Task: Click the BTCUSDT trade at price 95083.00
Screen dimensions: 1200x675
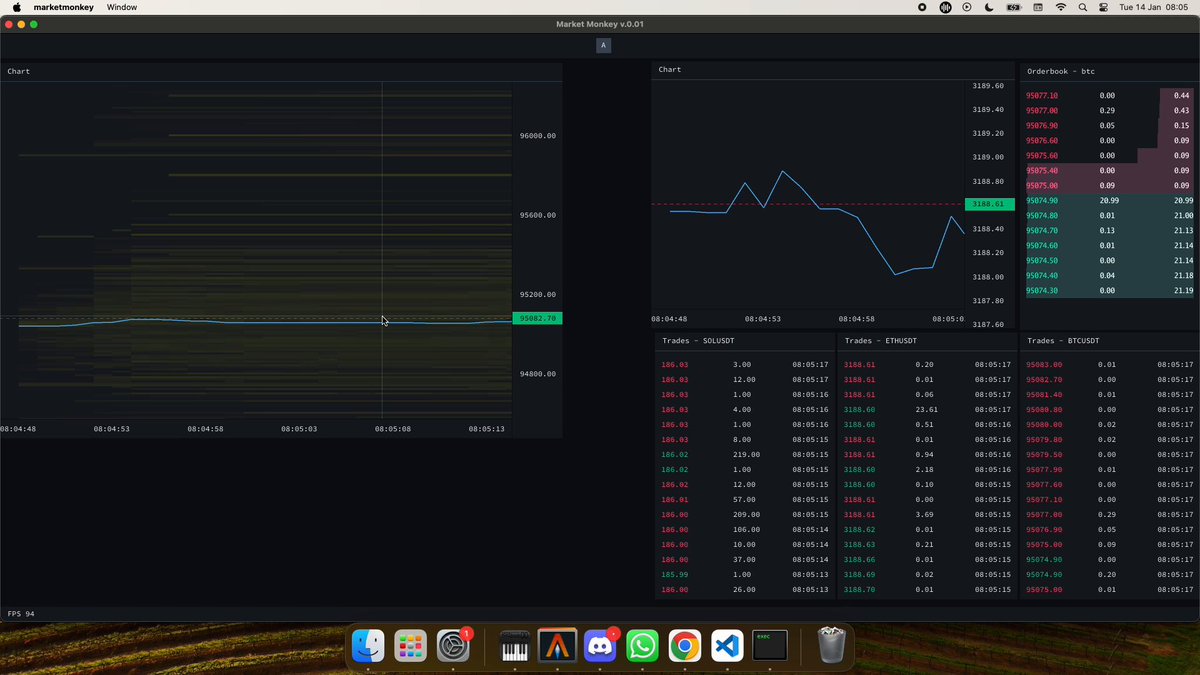Action: (x=1110, y=365)
